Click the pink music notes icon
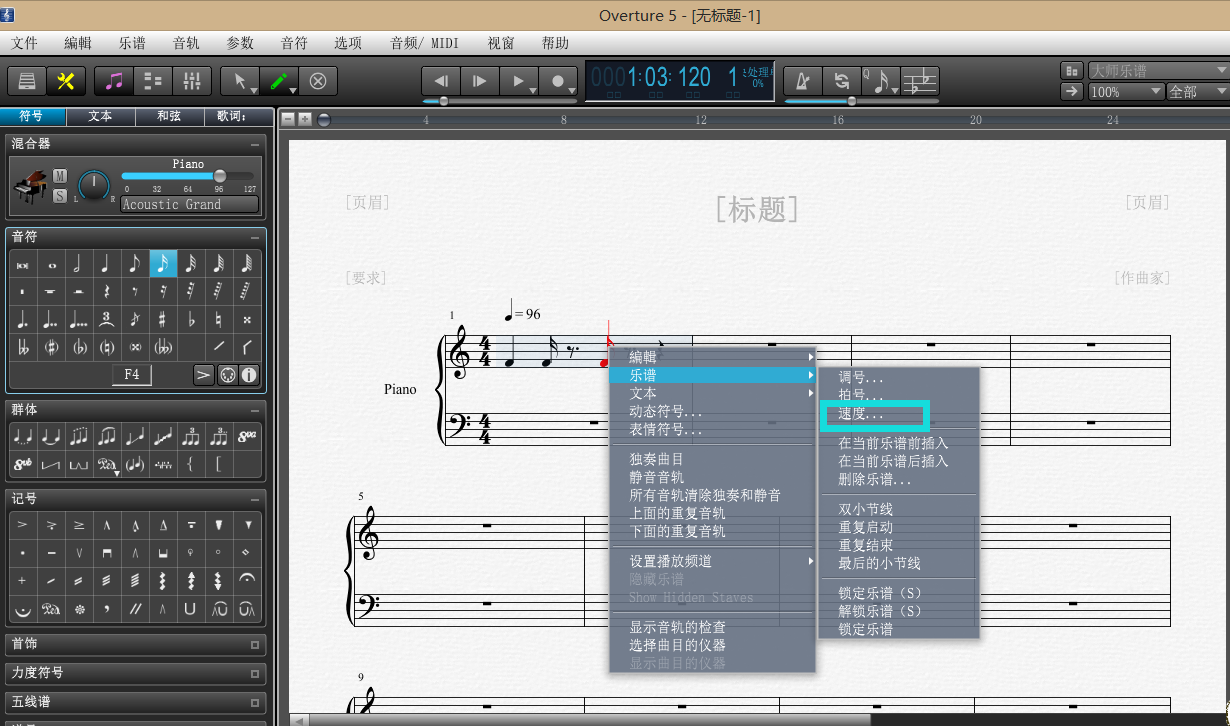Screen dimensions: 1230x726 [114, 81]
